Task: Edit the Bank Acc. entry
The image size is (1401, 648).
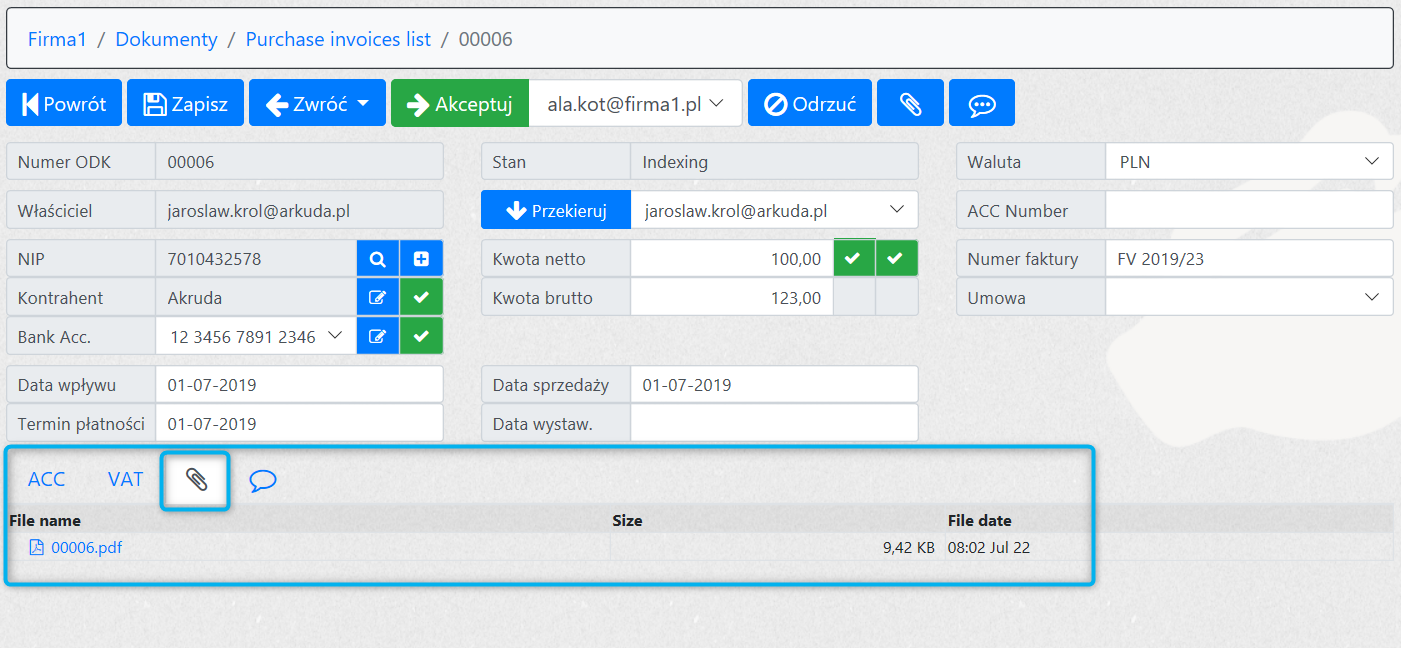Action: point(378,337)
